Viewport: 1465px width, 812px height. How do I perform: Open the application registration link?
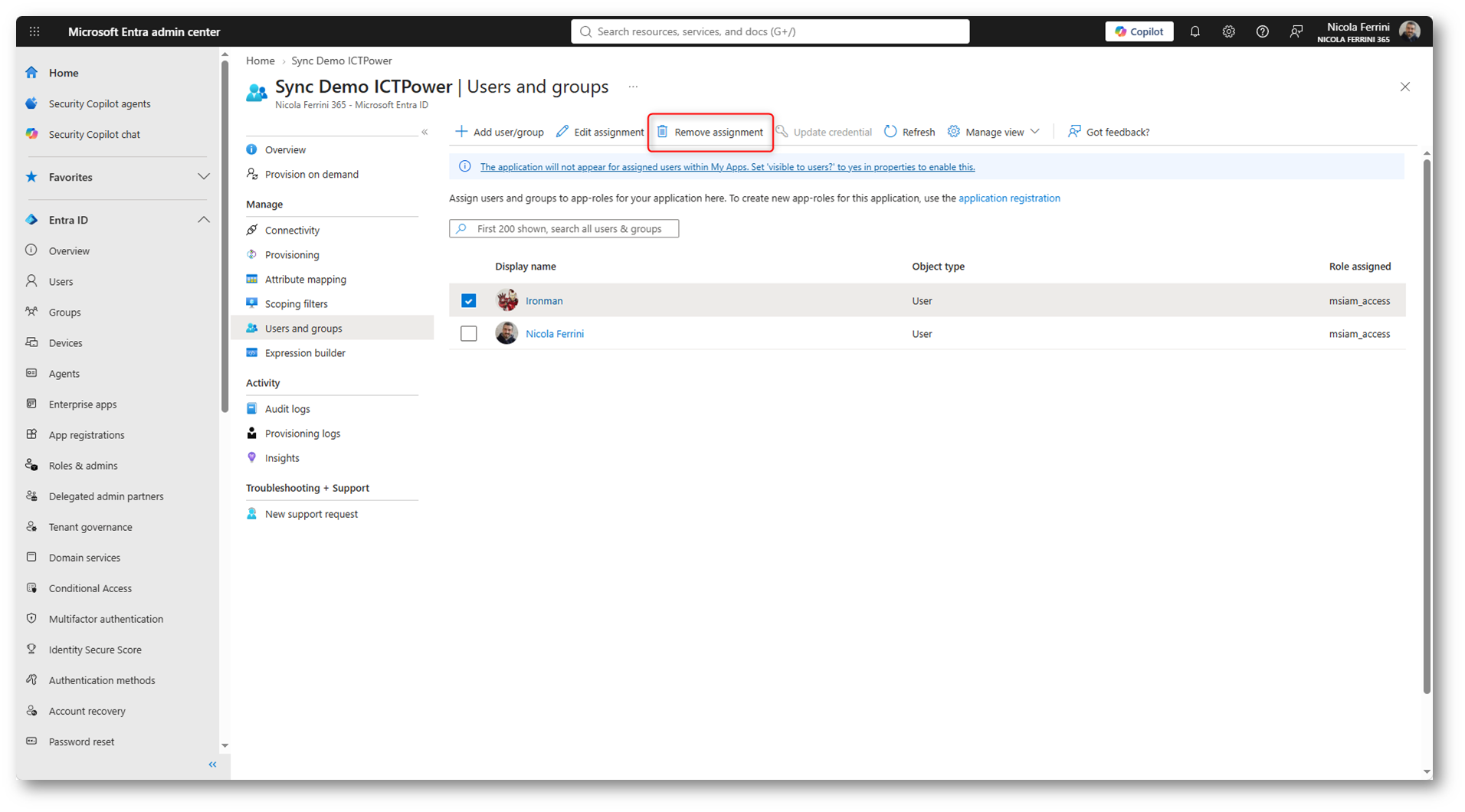click(1009, 198)
